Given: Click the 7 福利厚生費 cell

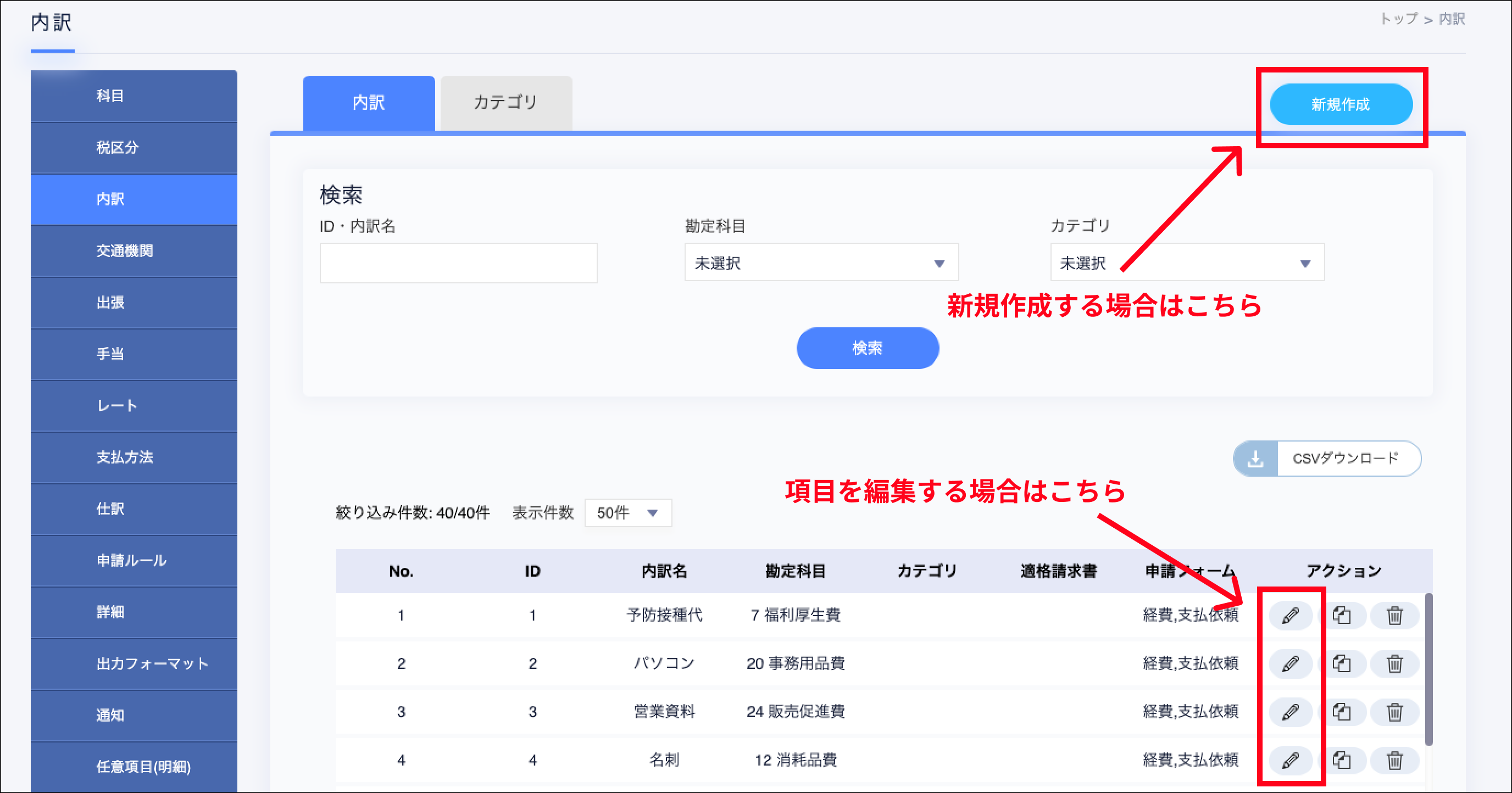Looking at the screenshot, I should [x=796, y=615].
